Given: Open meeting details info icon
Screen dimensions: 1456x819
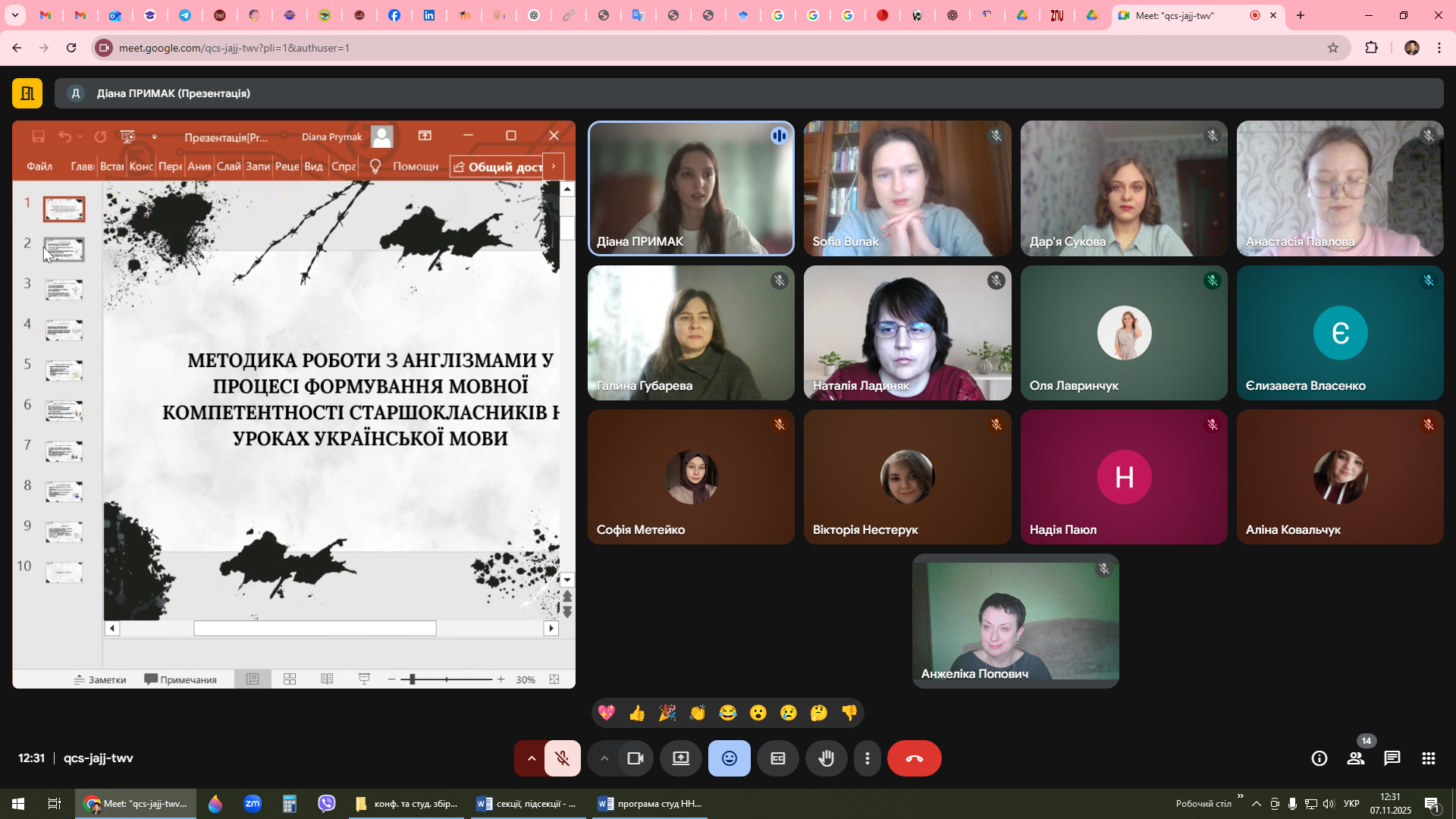Looking at the screenshot, I should click(1319, 758).
